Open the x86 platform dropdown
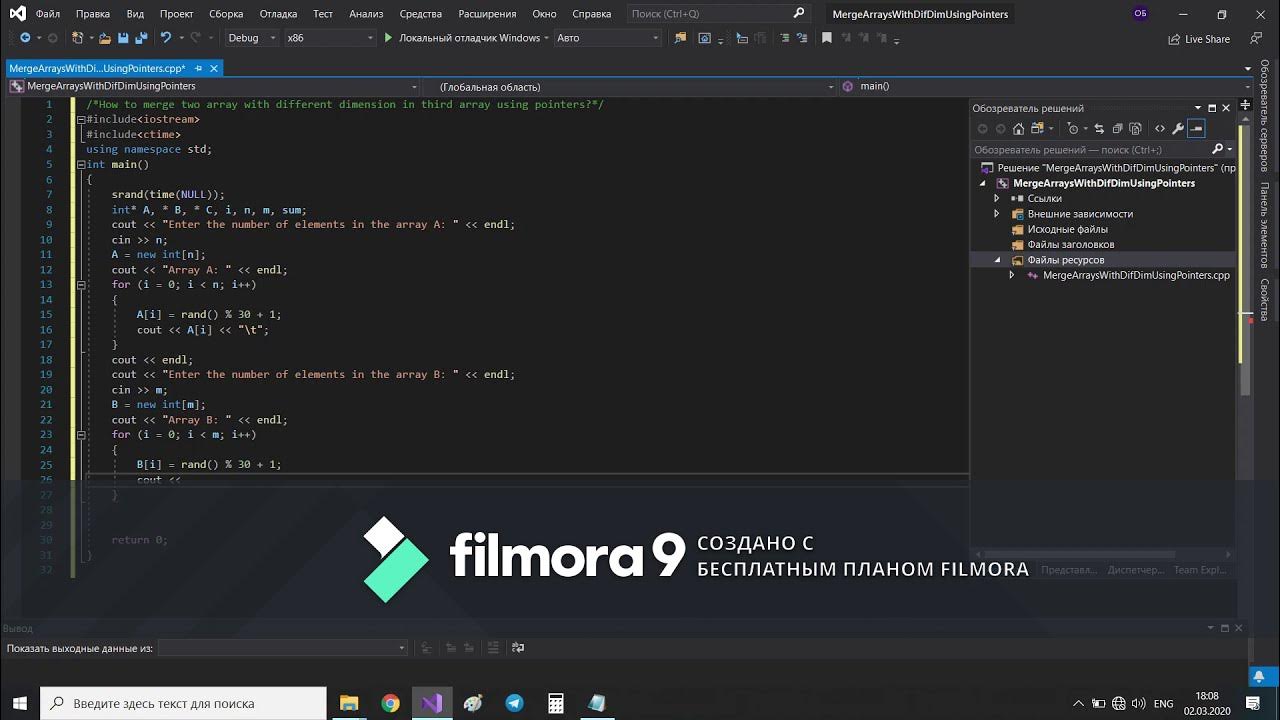Viewport: 1280px width, 720px height. tap(328, 38)
